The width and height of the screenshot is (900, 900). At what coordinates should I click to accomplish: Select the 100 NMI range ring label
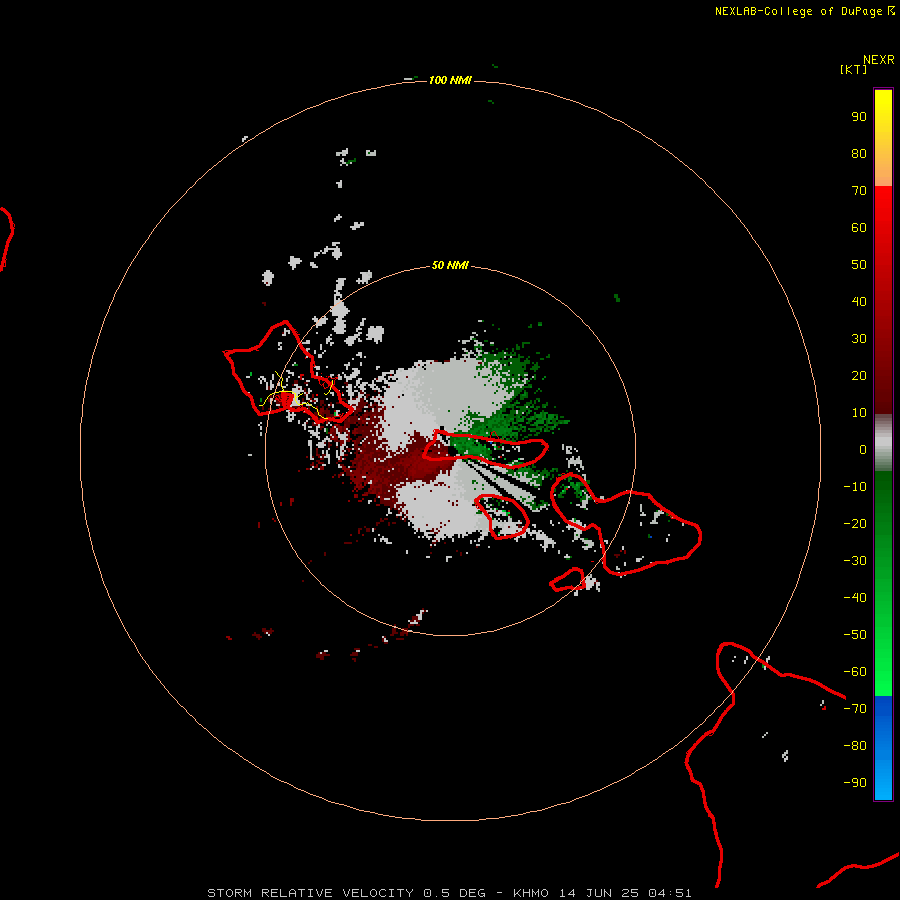(450, 80)
